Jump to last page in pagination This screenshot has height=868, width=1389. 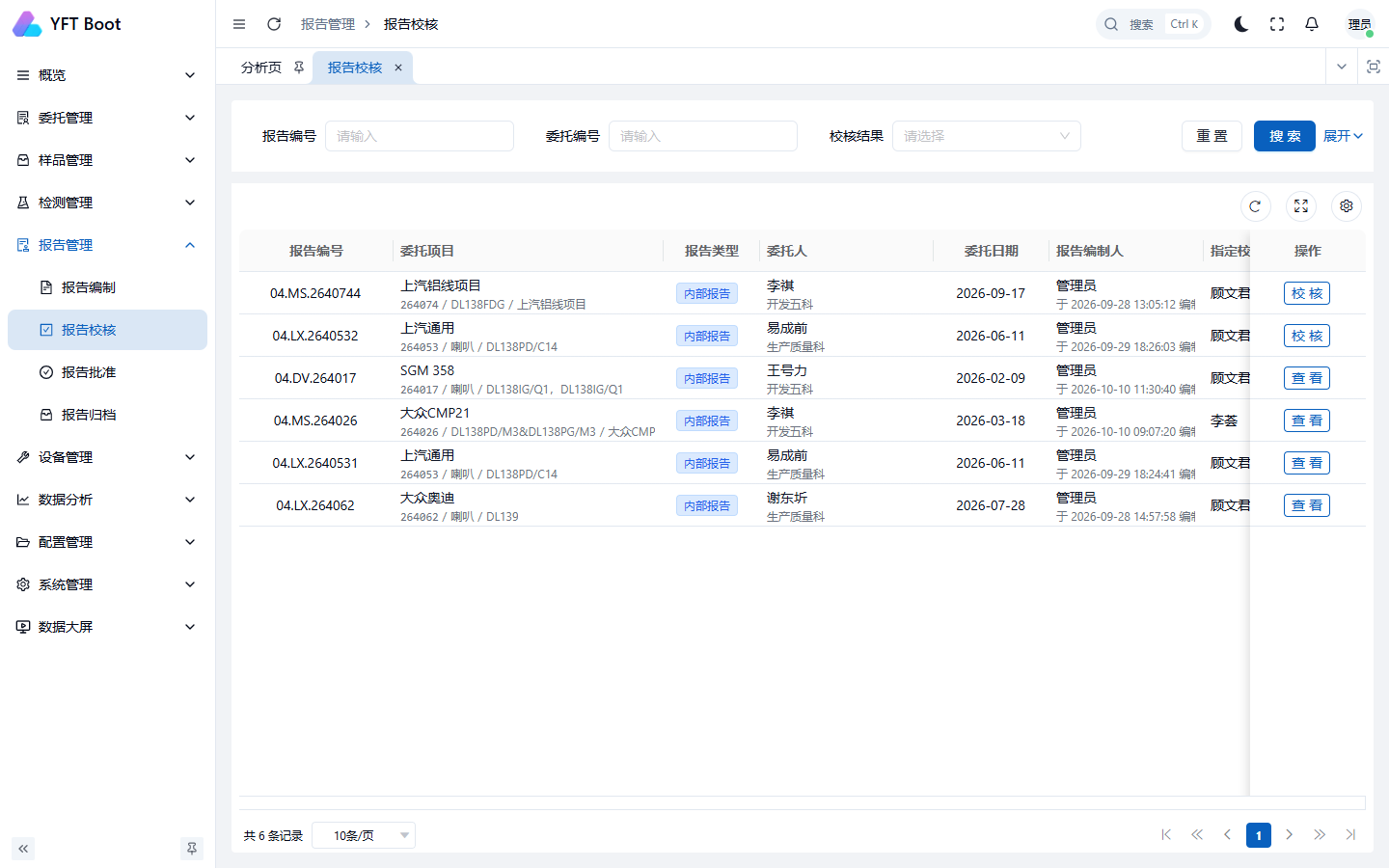pyautogui.click(x=1350, y=835)
